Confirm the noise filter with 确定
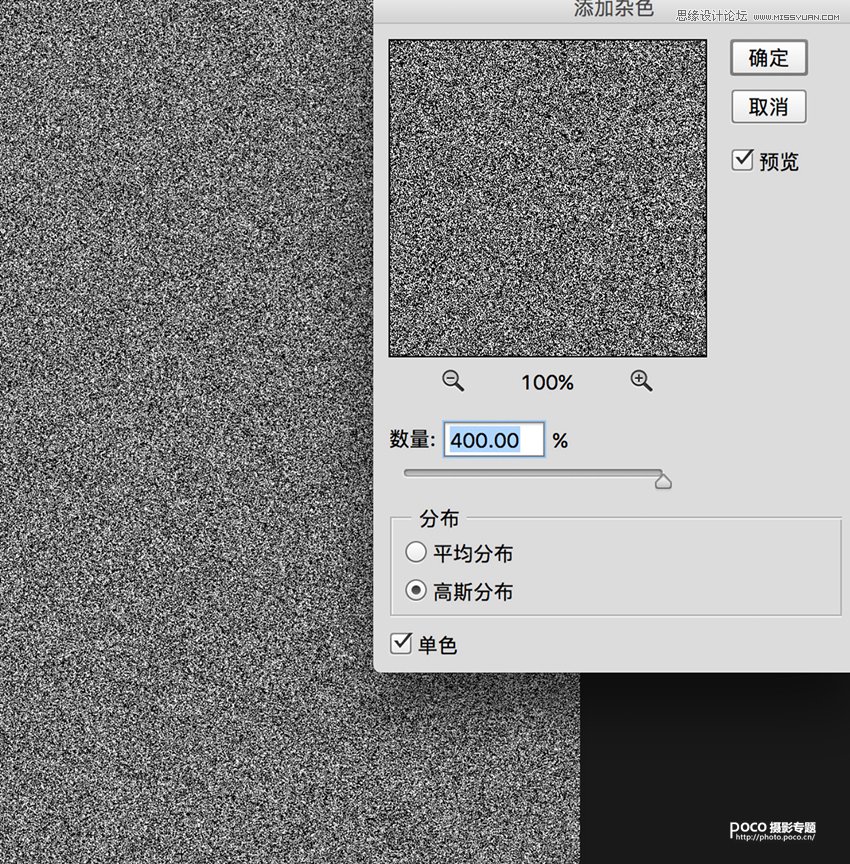The height and width of the screenshot is (864, 850). pos(768,58)
